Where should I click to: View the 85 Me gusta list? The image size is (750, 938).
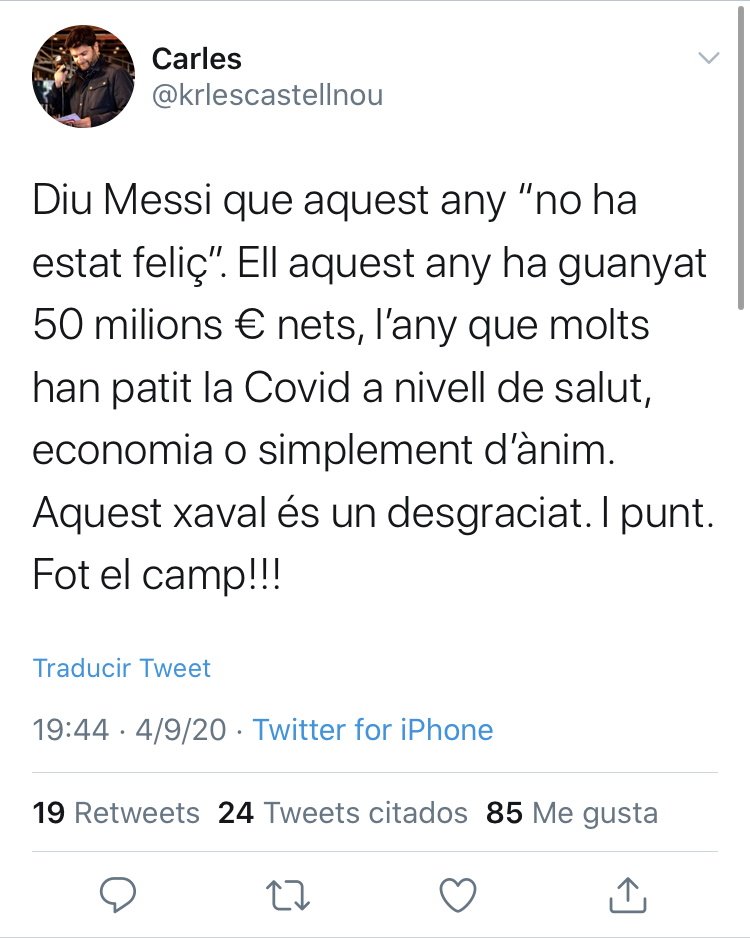pyautogui.click(x=572, y=813)
